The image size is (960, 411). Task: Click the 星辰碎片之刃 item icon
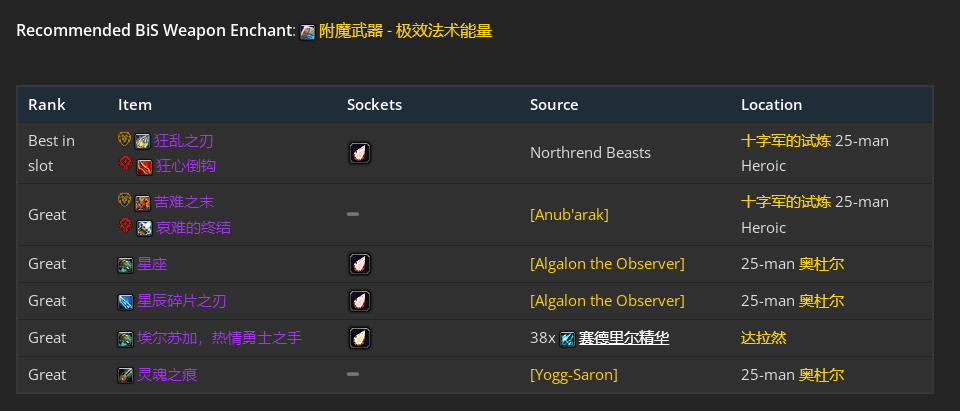125,301
